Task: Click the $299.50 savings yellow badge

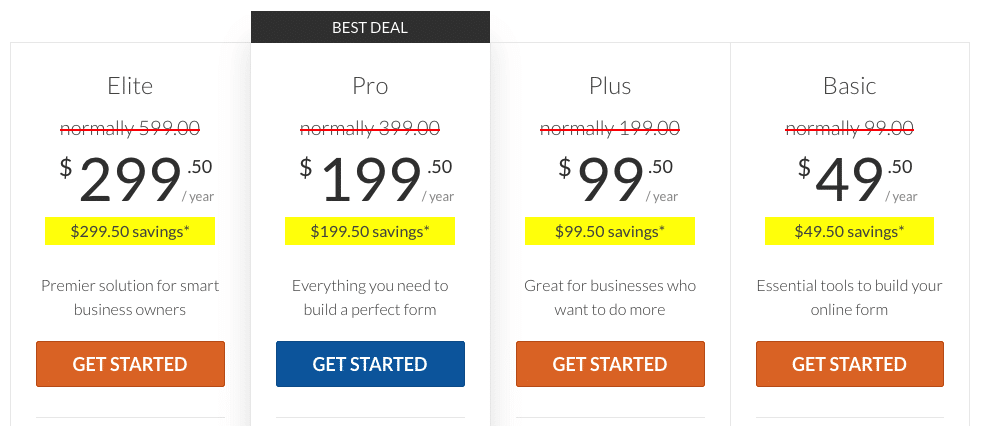Action: (x=130, y=231)
